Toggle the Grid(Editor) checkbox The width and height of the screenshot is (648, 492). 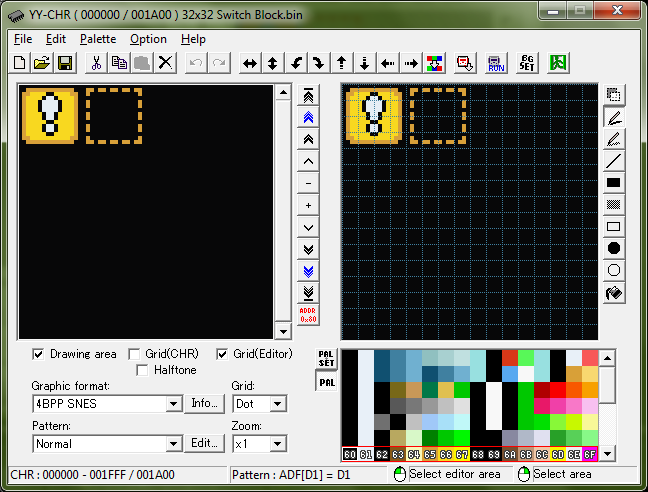point(222,354)
